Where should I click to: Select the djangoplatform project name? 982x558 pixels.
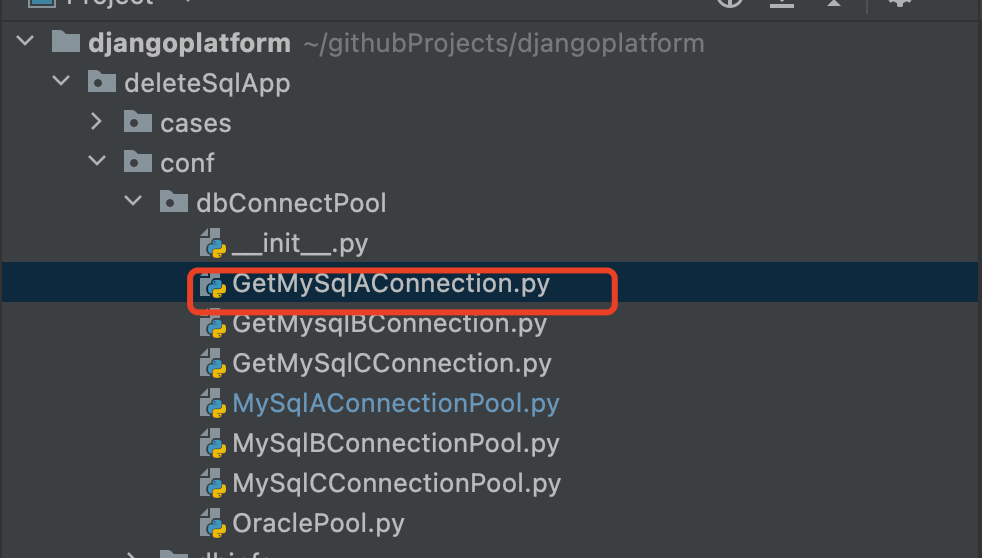point(189,43)
